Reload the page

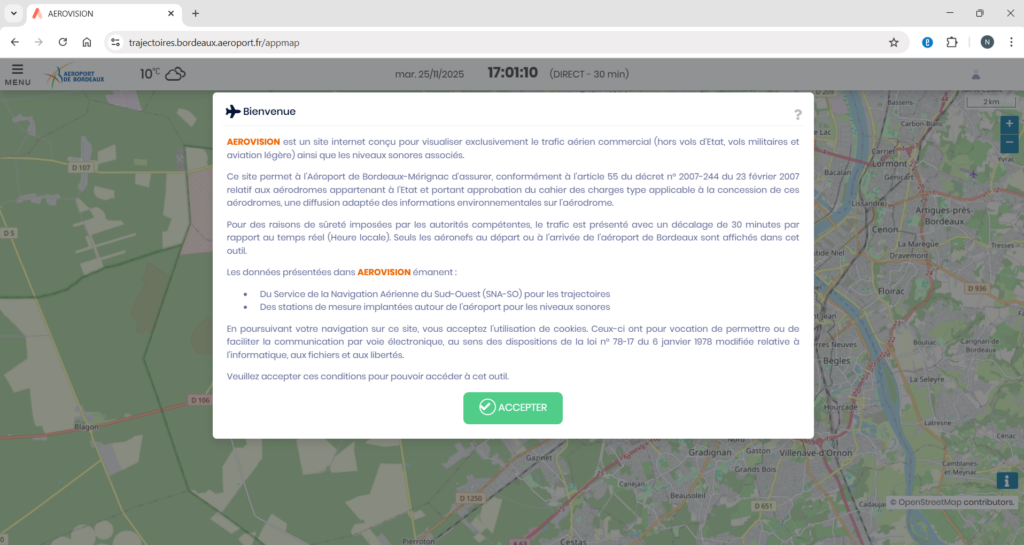[62, 42]
